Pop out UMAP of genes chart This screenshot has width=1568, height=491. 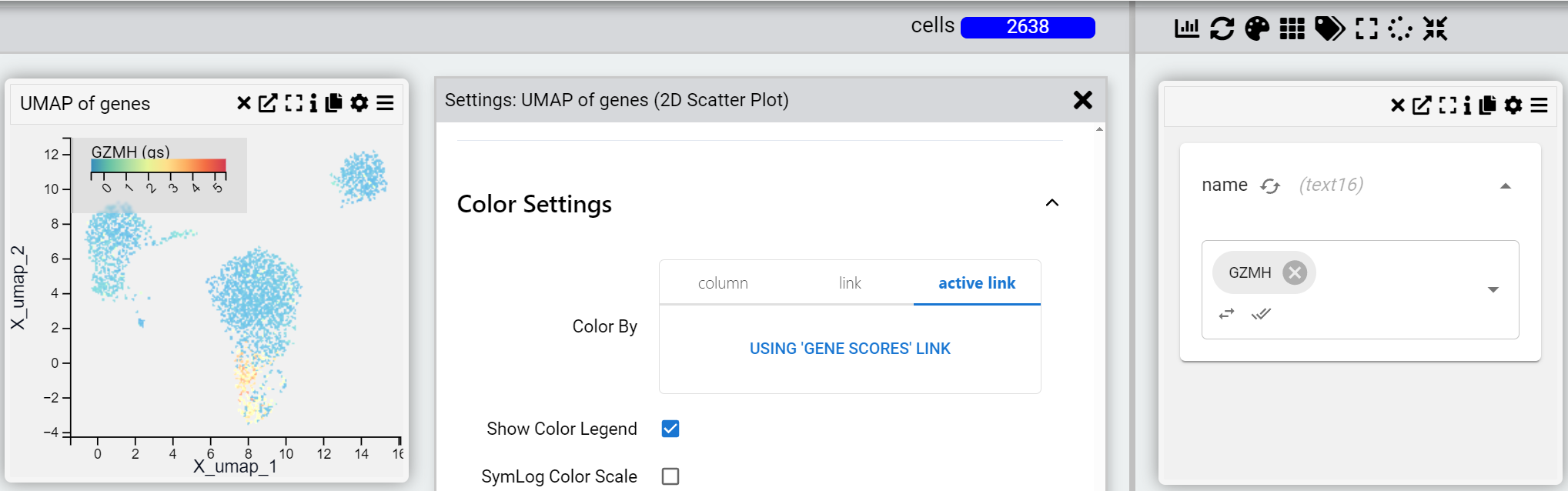coord(267,103)
